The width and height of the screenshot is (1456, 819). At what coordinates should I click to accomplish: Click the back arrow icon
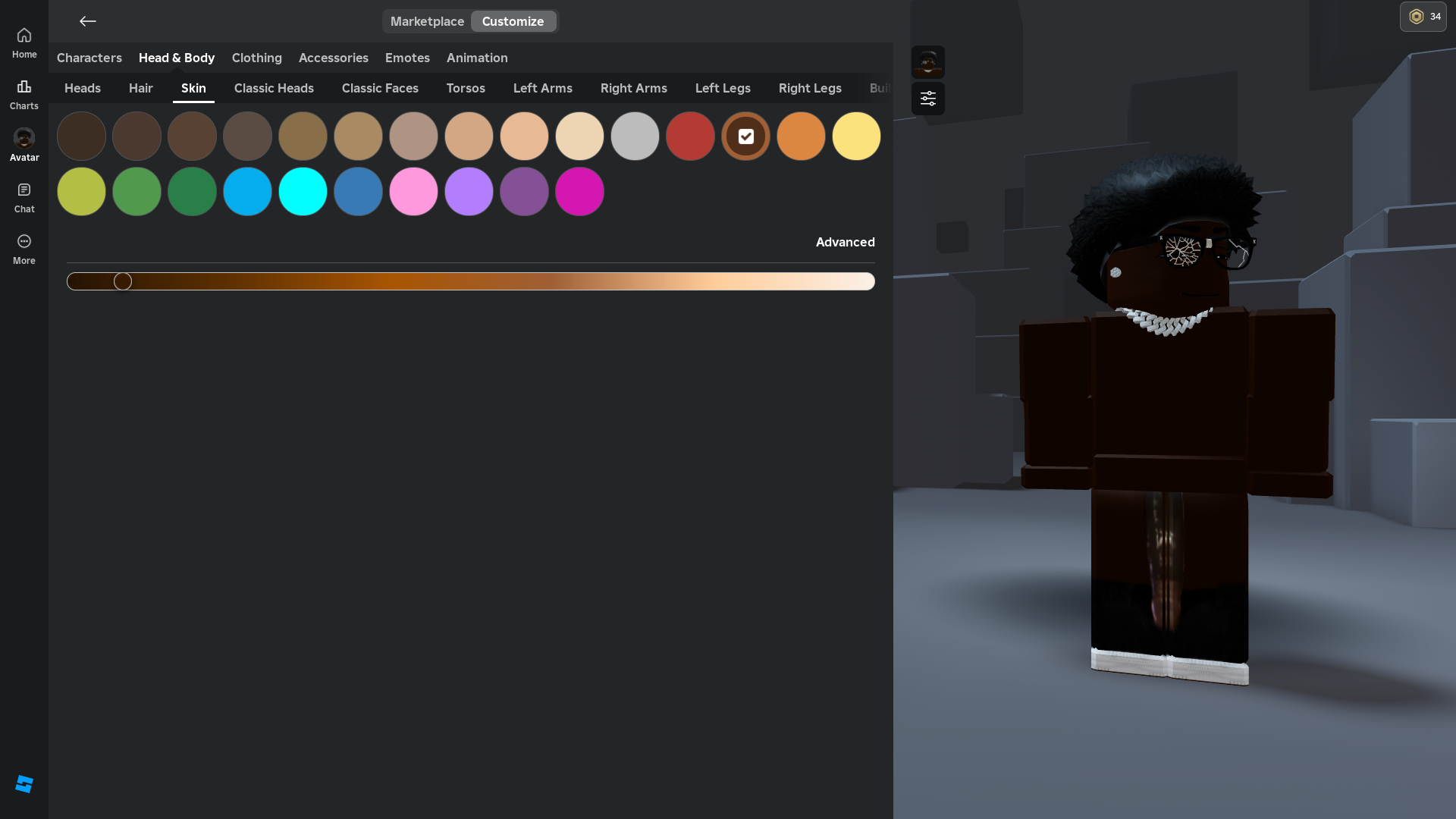coord(88,21)
